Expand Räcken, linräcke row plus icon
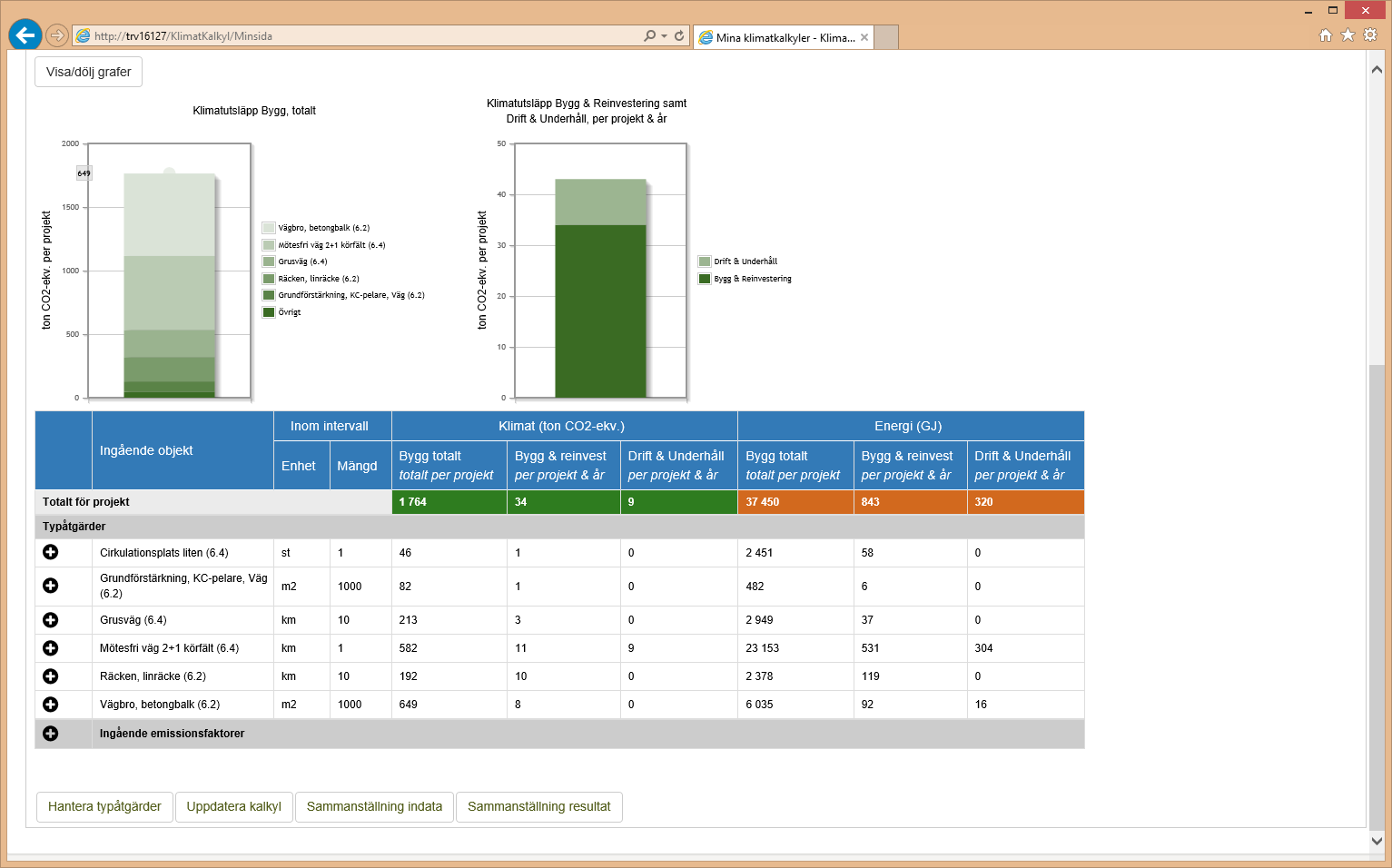 pos(51,676)
